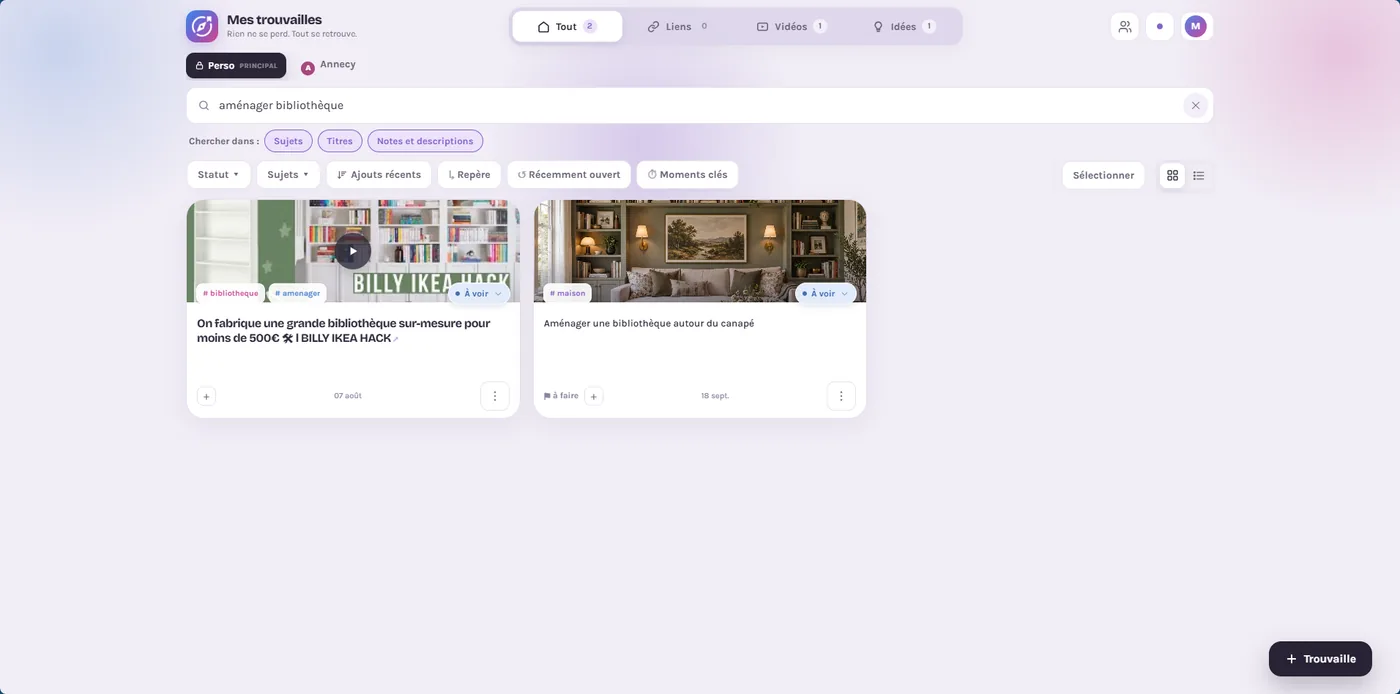The image size is (1400, 694).
Task: Switch to the Liens tab
Action: (678, 27)
